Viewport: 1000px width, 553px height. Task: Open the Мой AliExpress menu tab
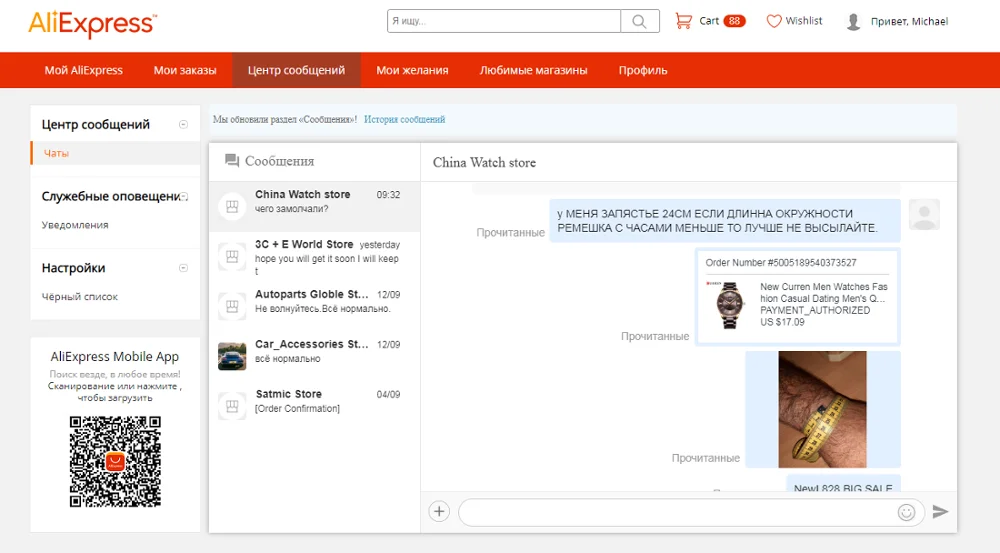pos(84,70)
